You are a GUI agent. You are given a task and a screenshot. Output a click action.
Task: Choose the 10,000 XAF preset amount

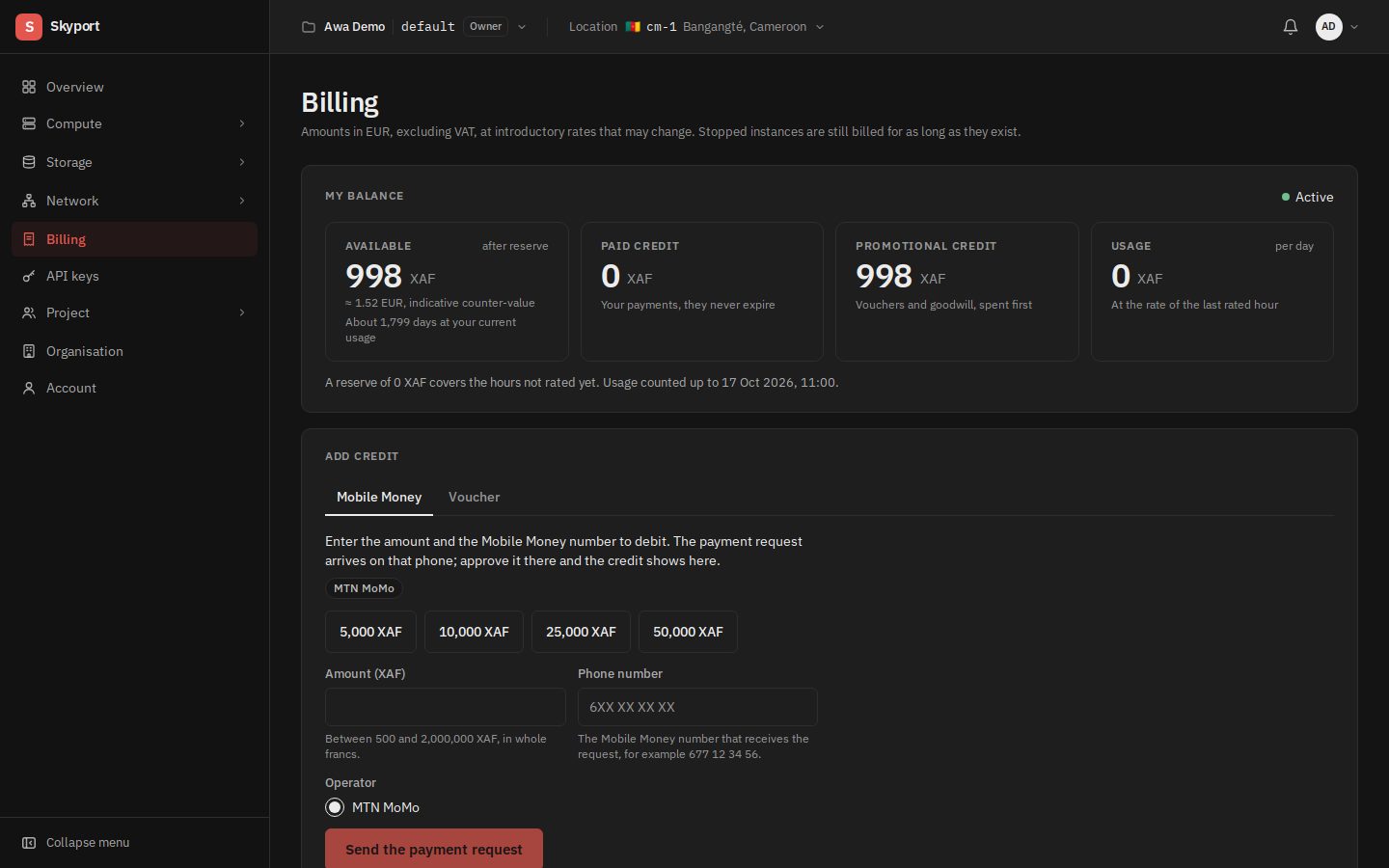[474, 632]
